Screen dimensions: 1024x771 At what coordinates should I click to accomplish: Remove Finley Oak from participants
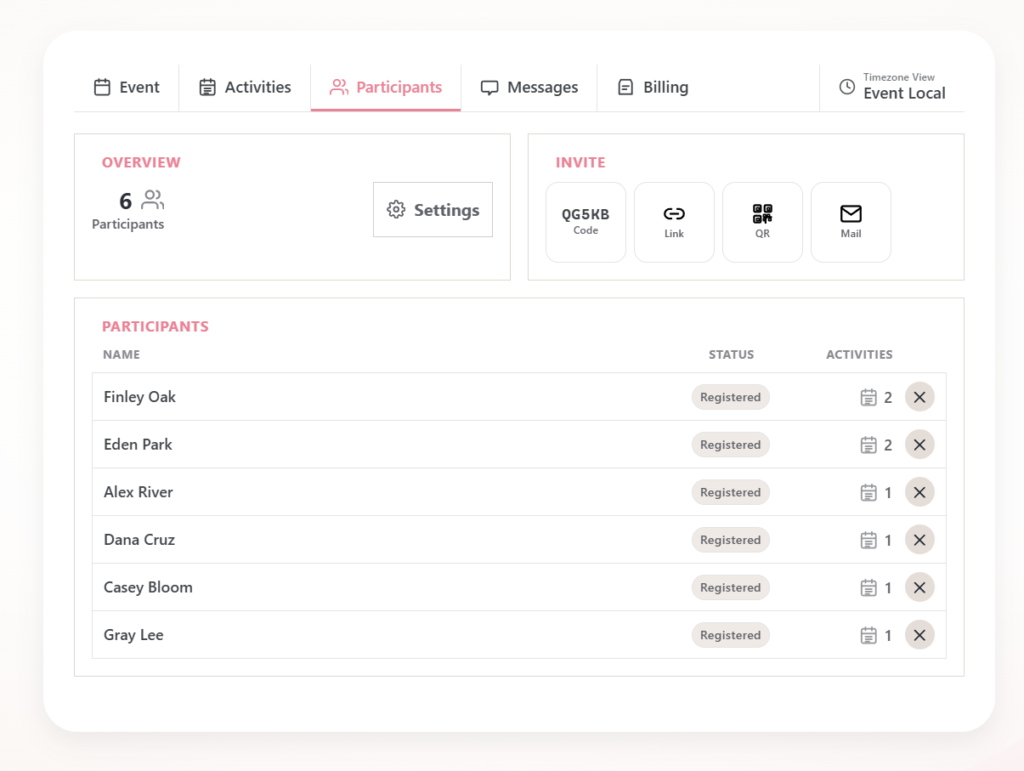(x=920, y=397)
